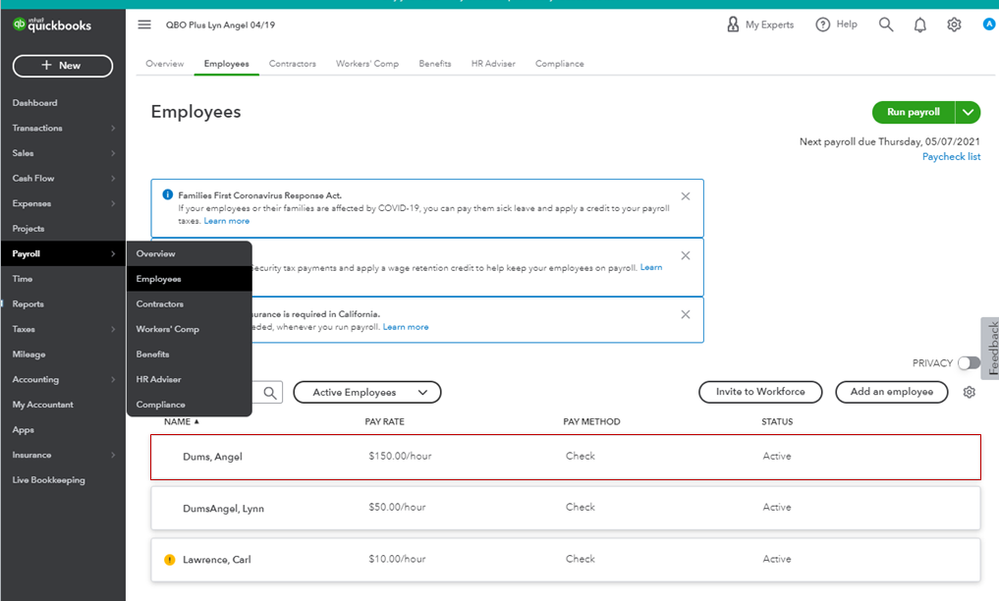Viewport: 999px width, 601px height.
Task: Switch to the top HR Adviser tab
Action: click(x=493, y=64)
